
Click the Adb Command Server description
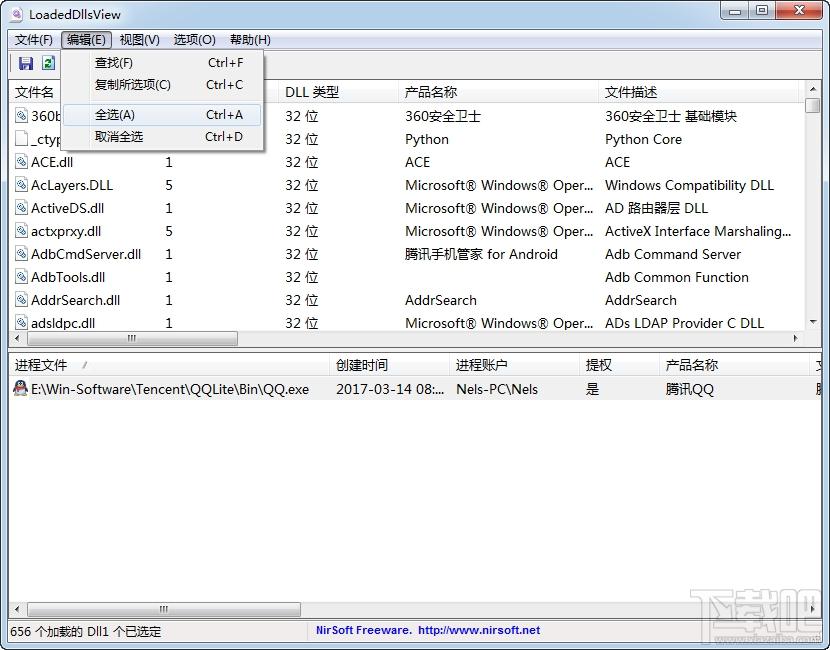pyautogui.click(x=673, y=254)
